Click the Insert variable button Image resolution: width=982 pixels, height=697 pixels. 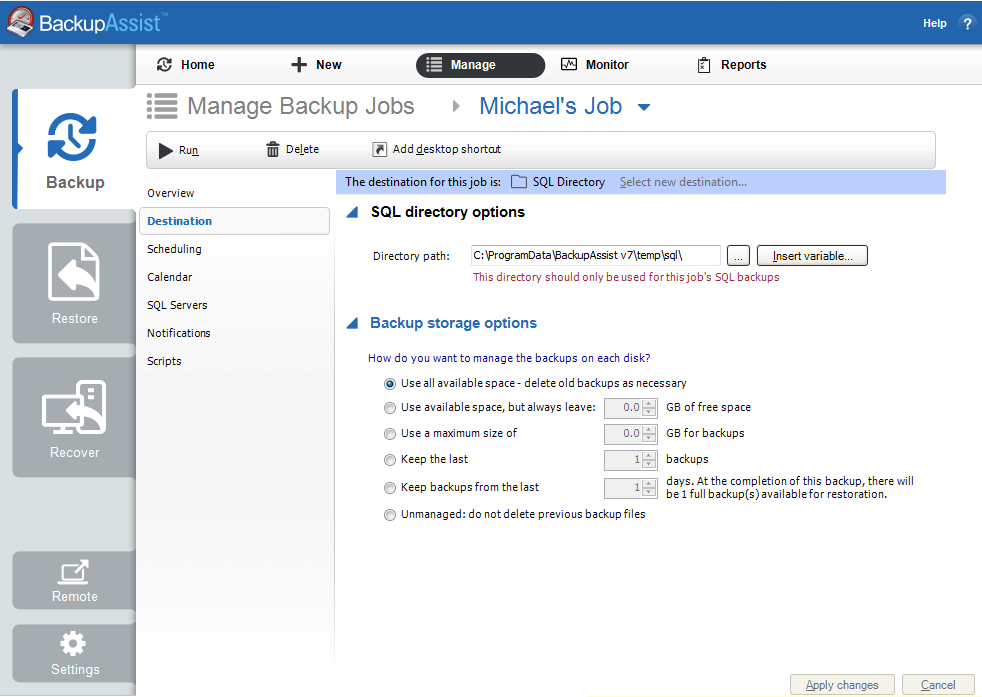click(x=812, y=256)
